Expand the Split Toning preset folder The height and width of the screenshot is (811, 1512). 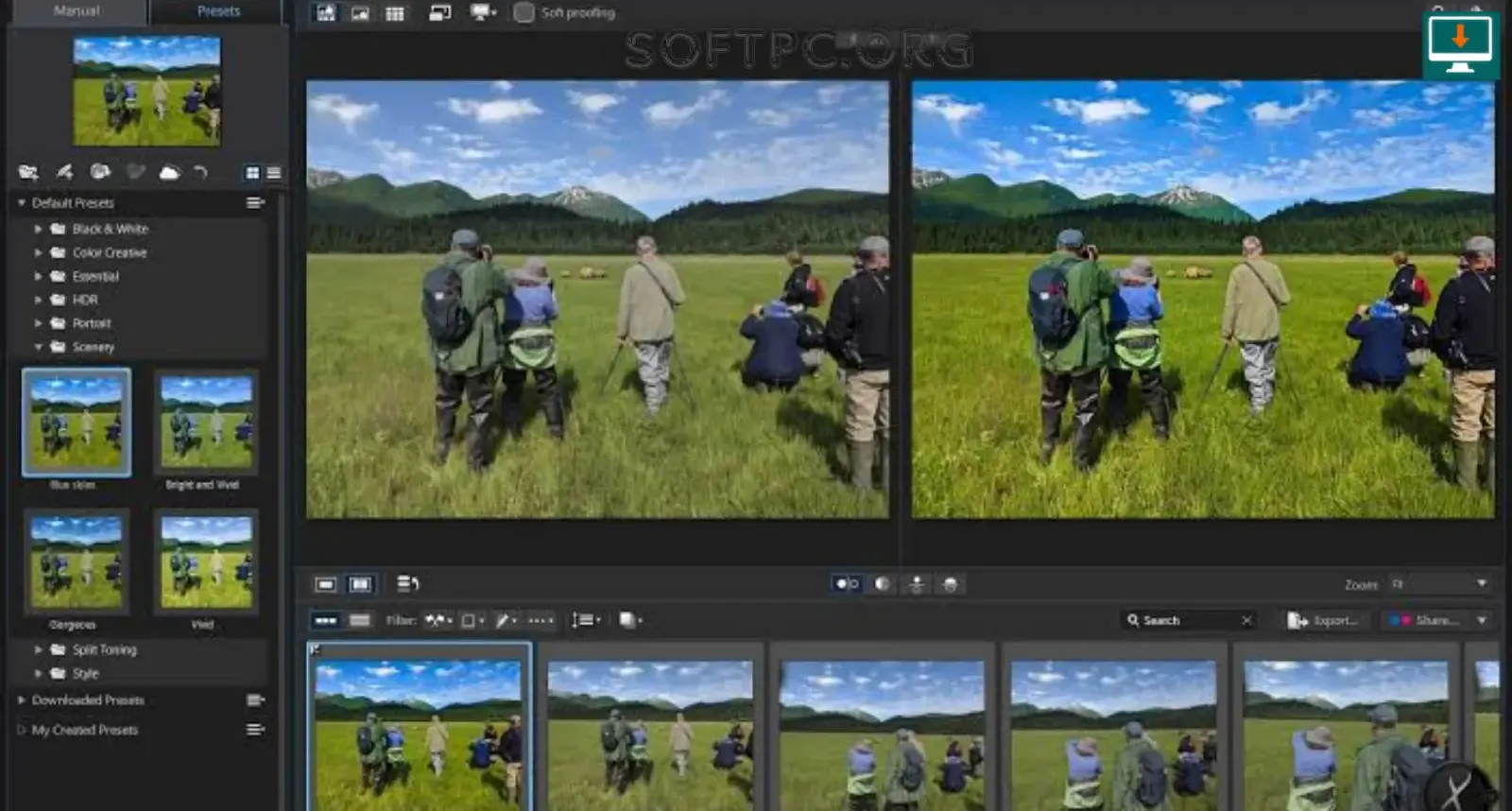[38, 649]
